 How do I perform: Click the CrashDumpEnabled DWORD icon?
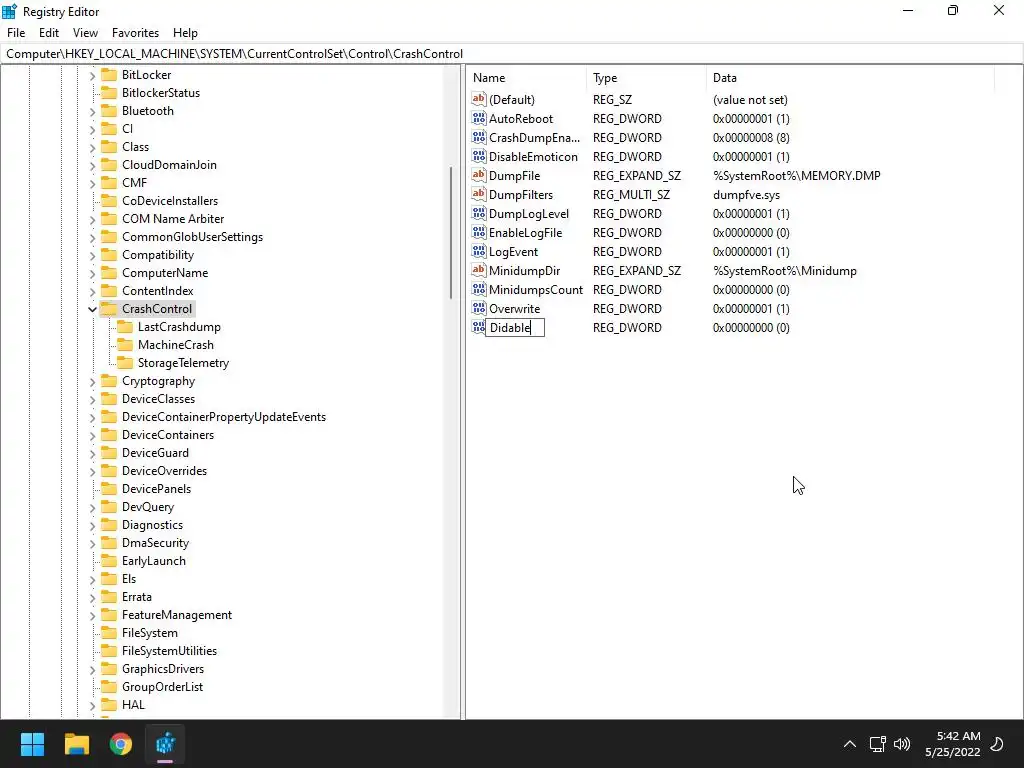[479, 137]
